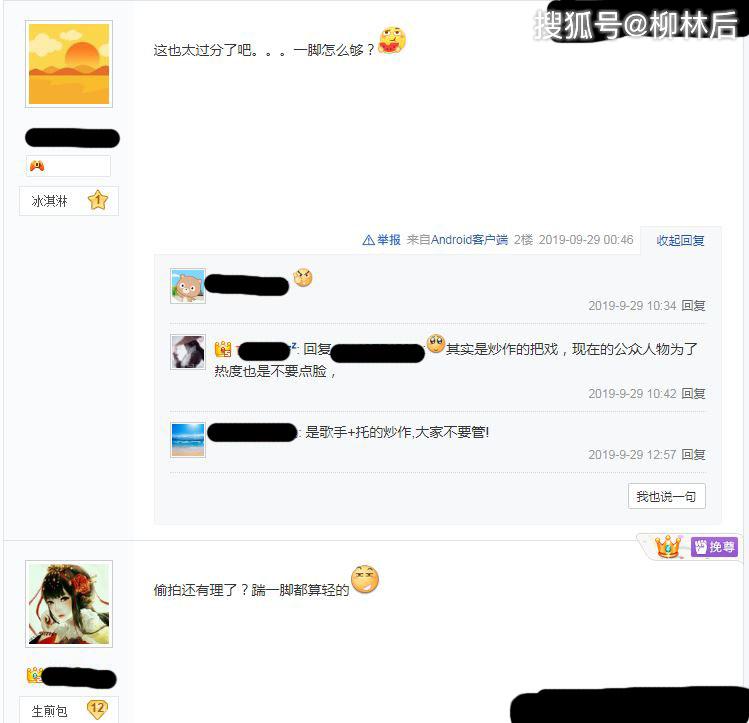Image resolution: width=749 pixels, height=723 pixels.
Task: Click the game controller badge icon
Action: point(37,166)
